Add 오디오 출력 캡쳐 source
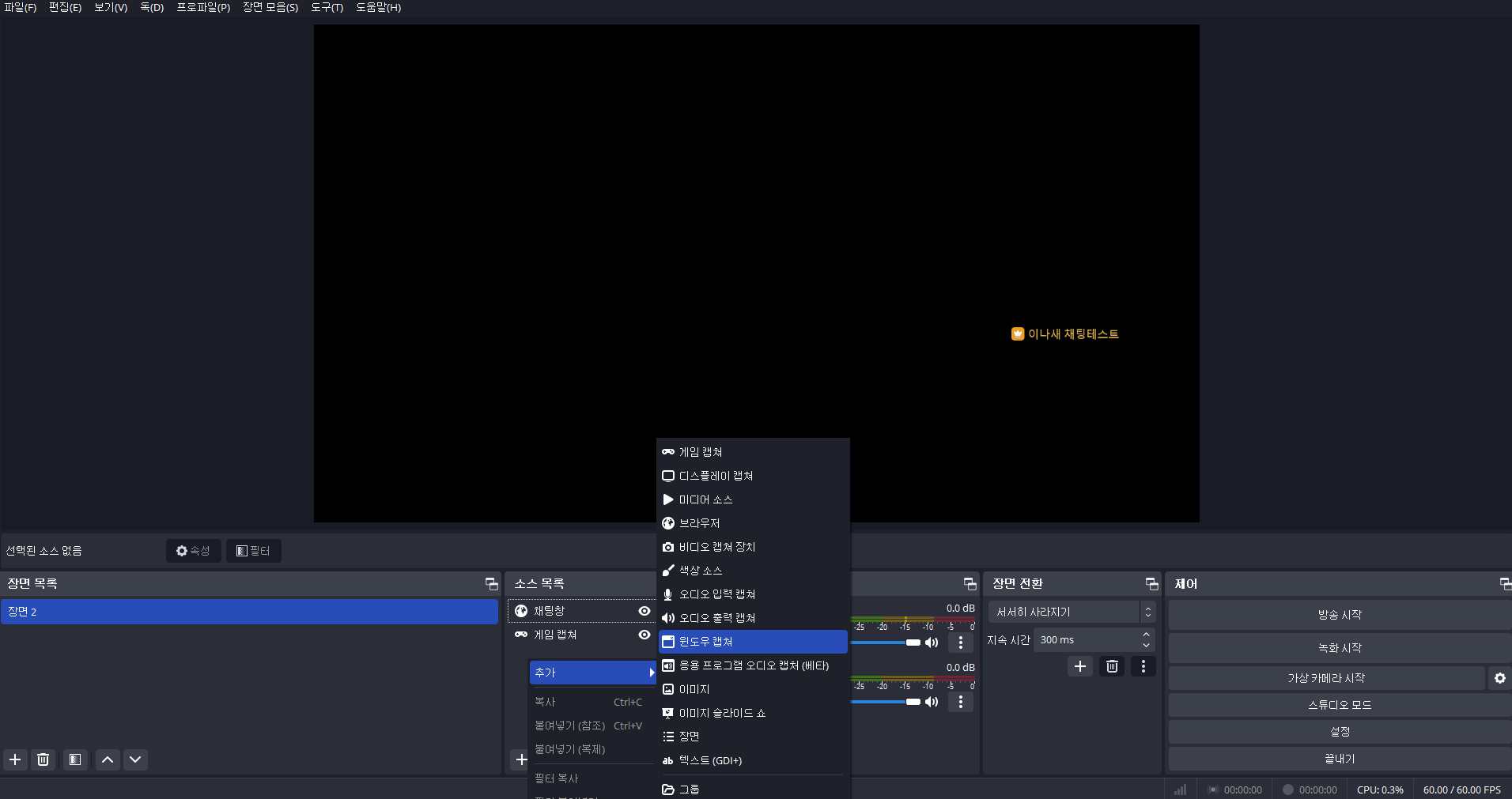The image size is (1512, 799). pos(753,618)
